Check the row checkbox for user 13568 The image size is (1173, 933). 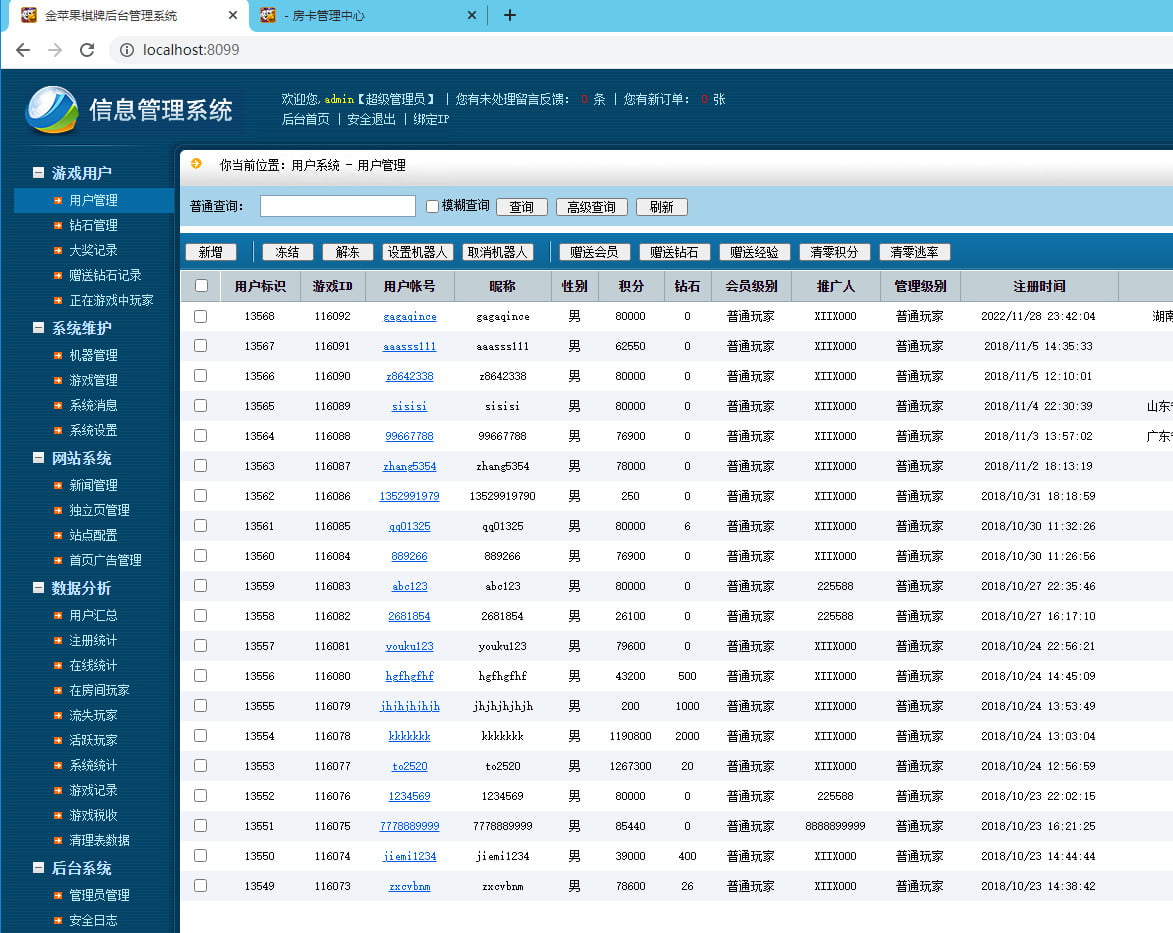point(201,316)
